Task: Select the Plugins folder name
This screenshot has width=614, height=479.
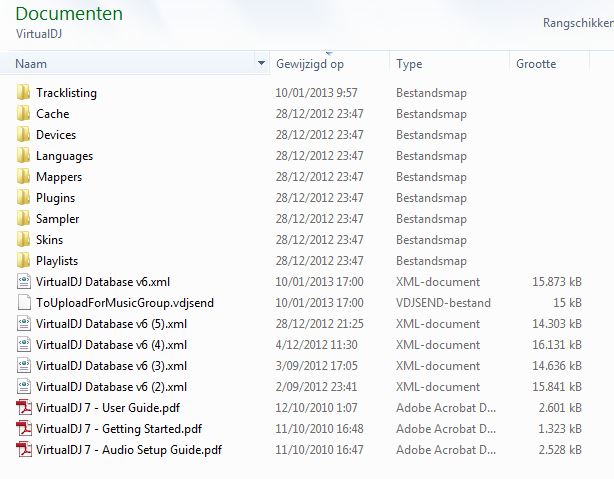Action: [x=55, y=198]
